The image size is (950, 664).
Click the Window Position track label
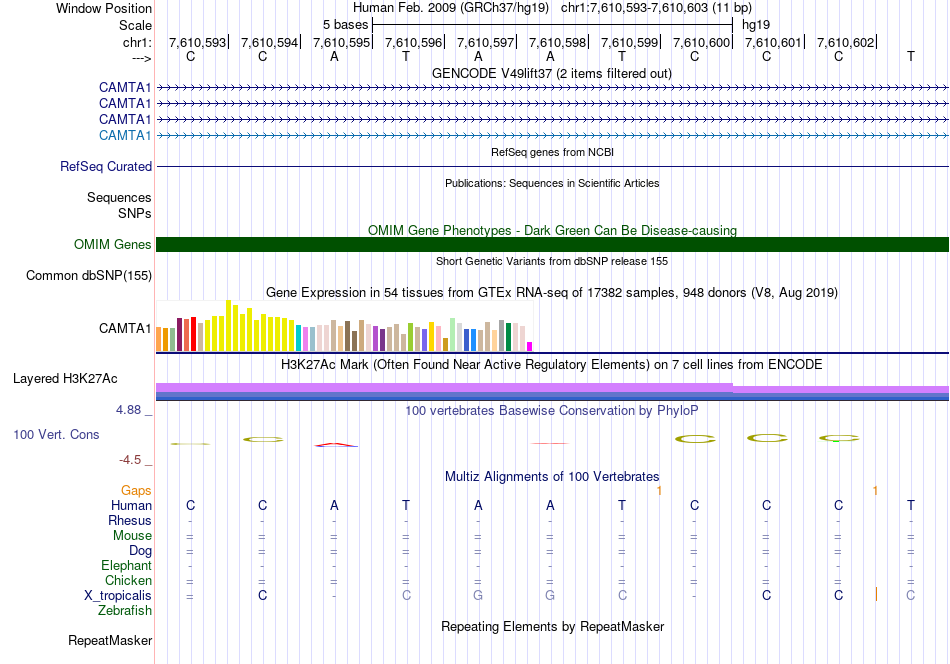point(104,8)
